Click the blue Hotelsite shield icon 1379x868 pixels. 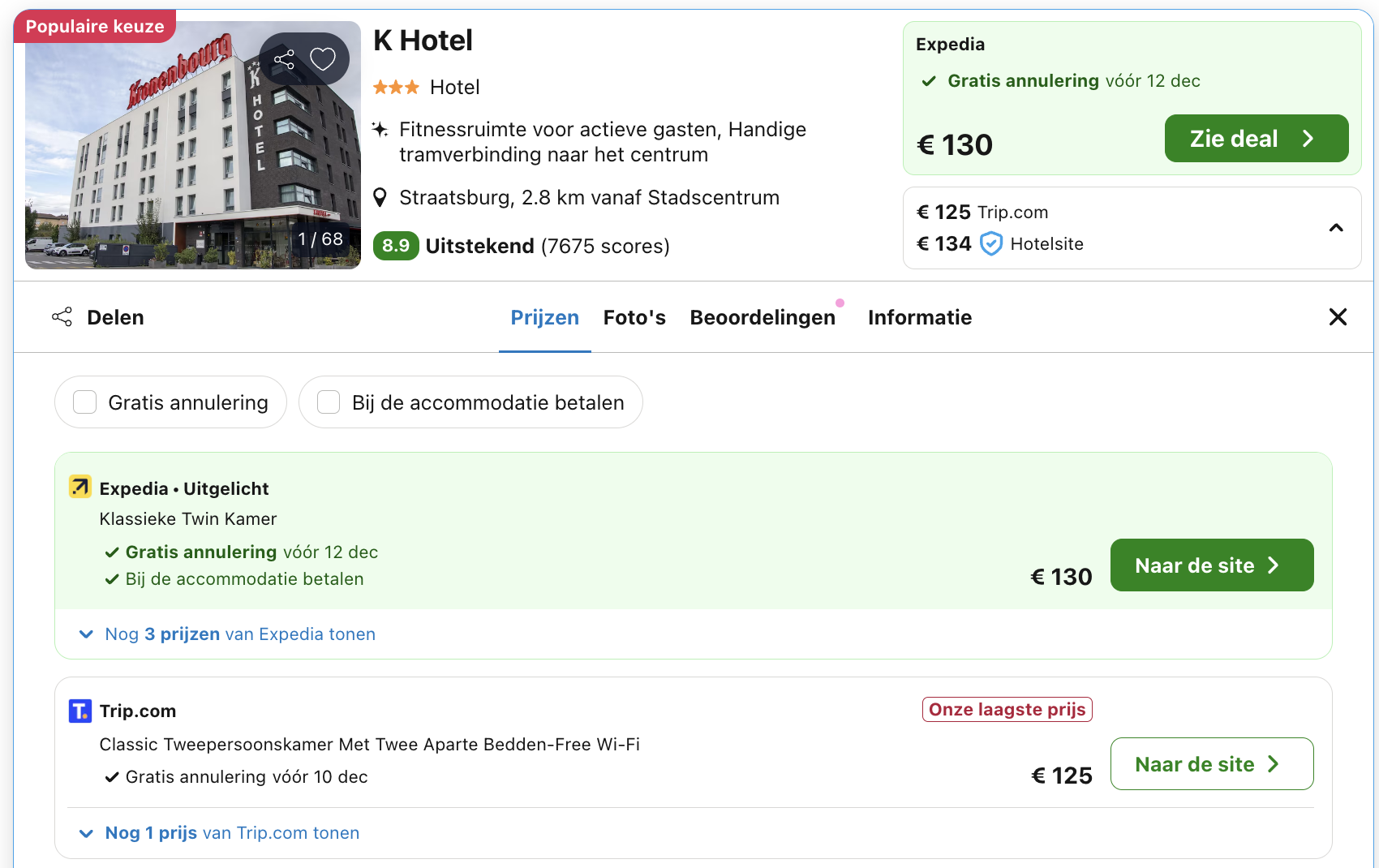pos(990,243)
